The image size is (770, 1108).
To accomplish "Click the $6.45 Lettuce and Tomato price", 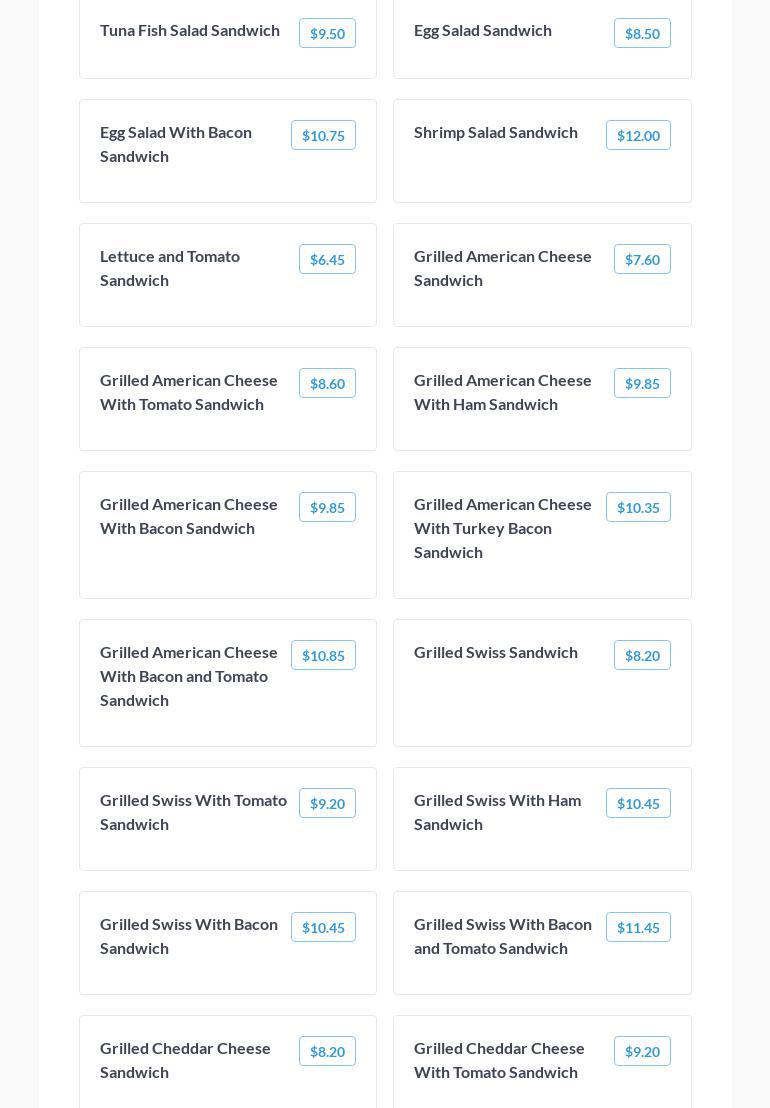I will pyautogui.click(x=327, y=259).
